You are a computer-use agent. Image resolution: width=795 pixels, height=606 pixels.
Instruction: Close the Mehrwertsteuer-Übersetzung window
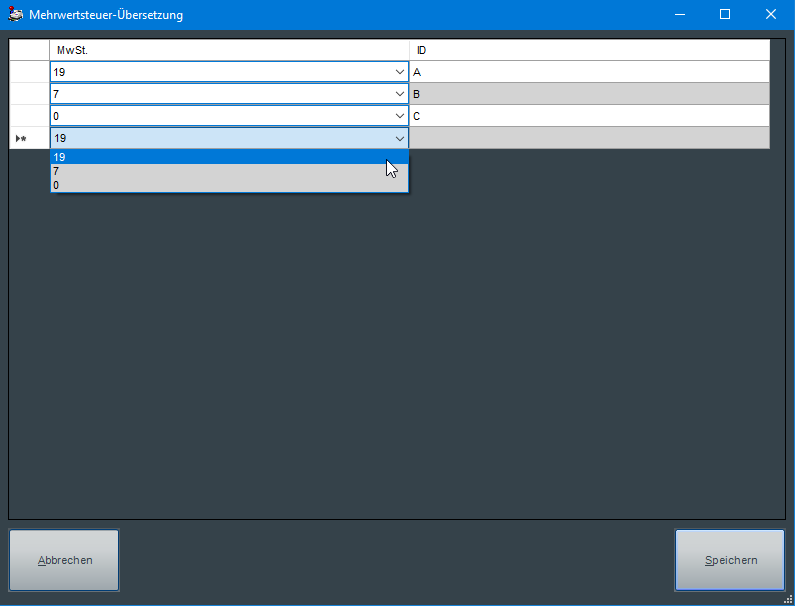tap(771, 15)
